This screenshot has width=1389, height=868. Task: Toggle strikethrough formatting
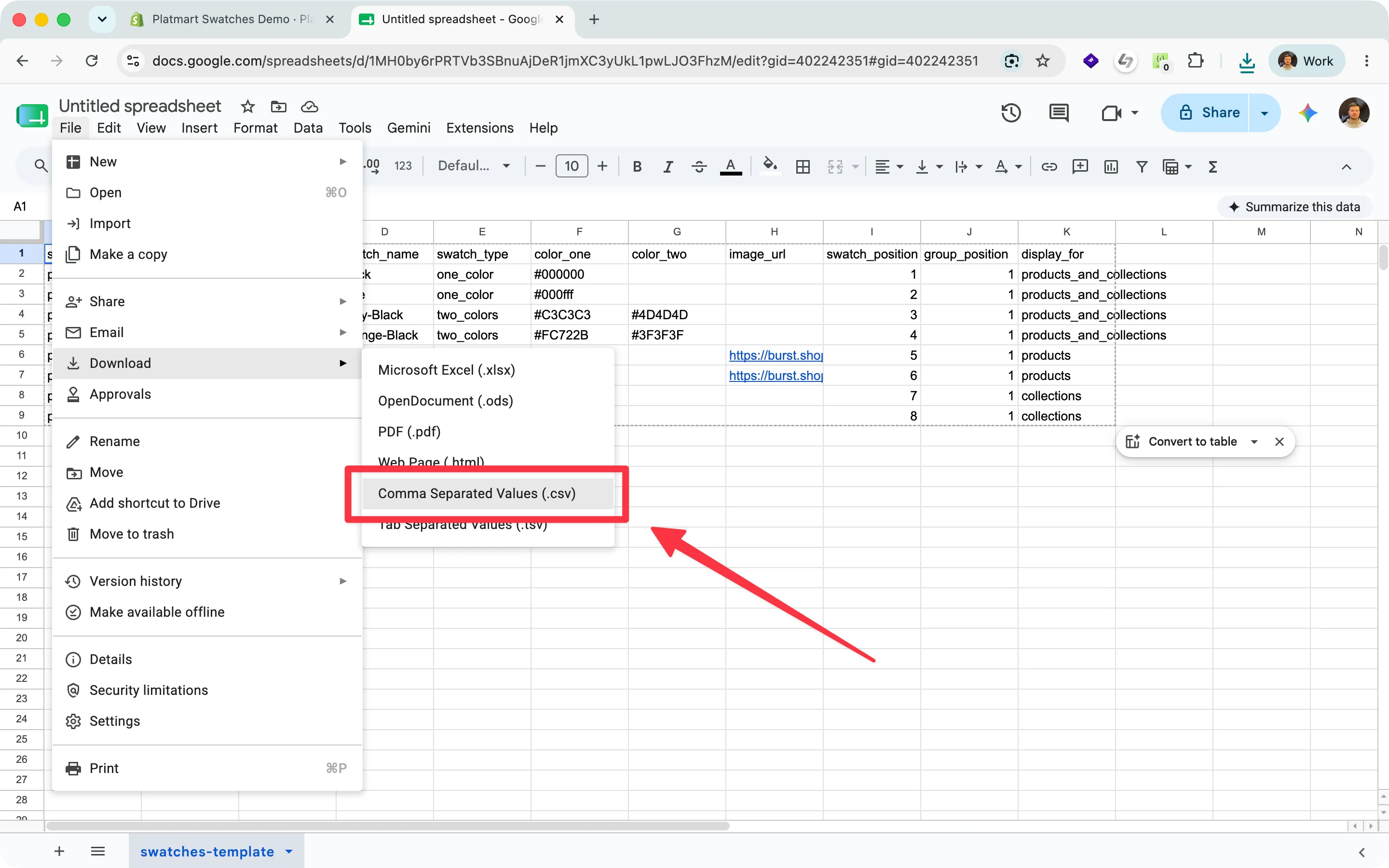pyautogui.click(x=698, y=166)
